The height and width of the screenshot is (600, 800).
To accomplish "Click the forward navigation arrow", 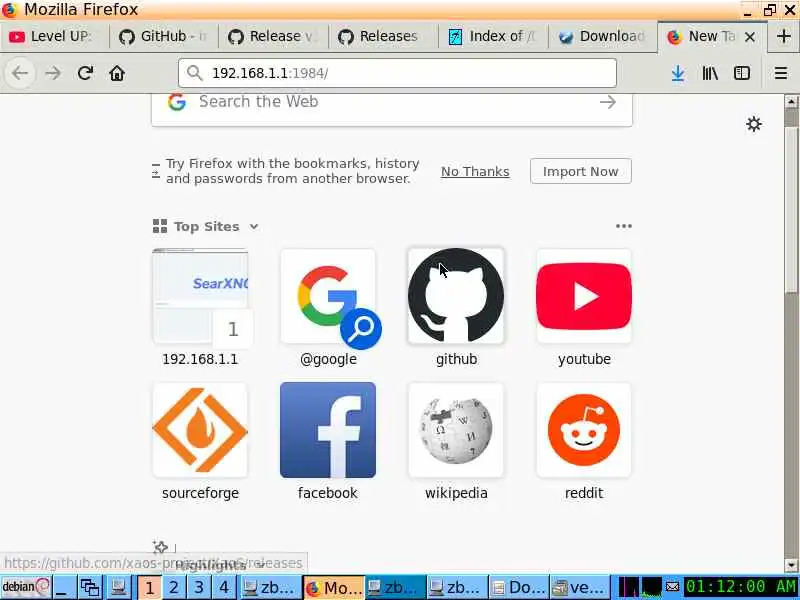I will 53,73.
